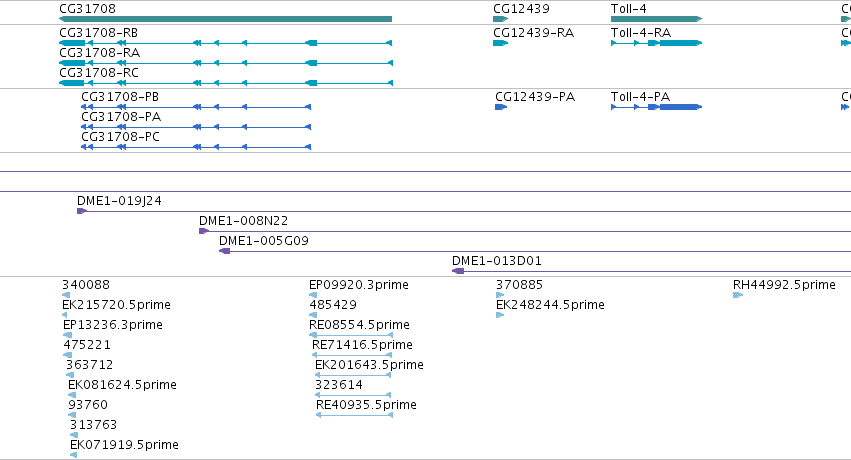The image size is (851, 460).
Task: Click BAC clone DME1-019J24 label
Action: coord(119,201)
